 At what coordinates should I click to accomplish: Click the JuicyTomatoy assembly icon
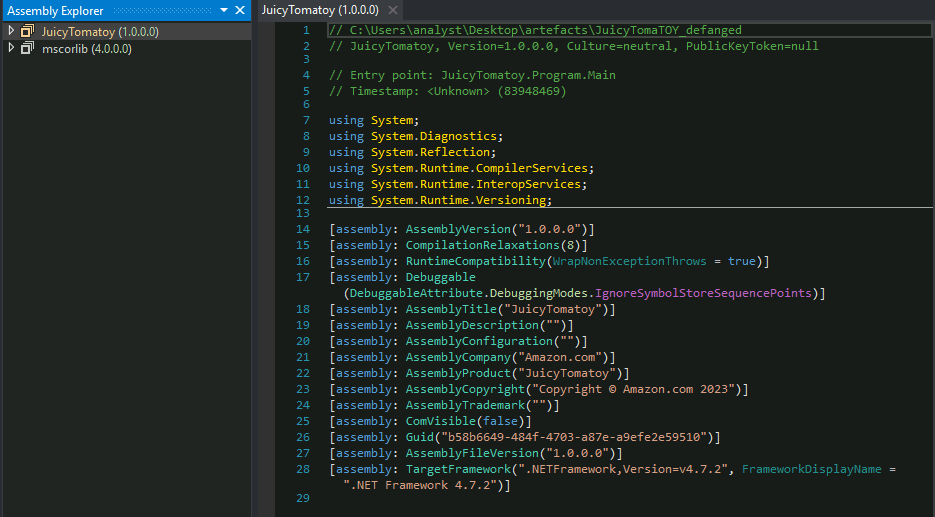tap(27, 31)
